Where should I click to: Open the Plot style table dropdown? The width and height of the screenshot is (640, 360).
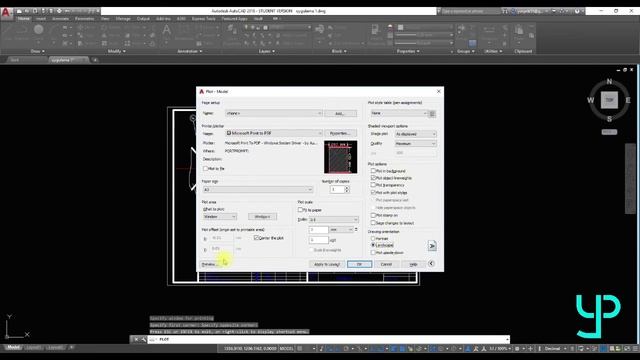(399, 113)
